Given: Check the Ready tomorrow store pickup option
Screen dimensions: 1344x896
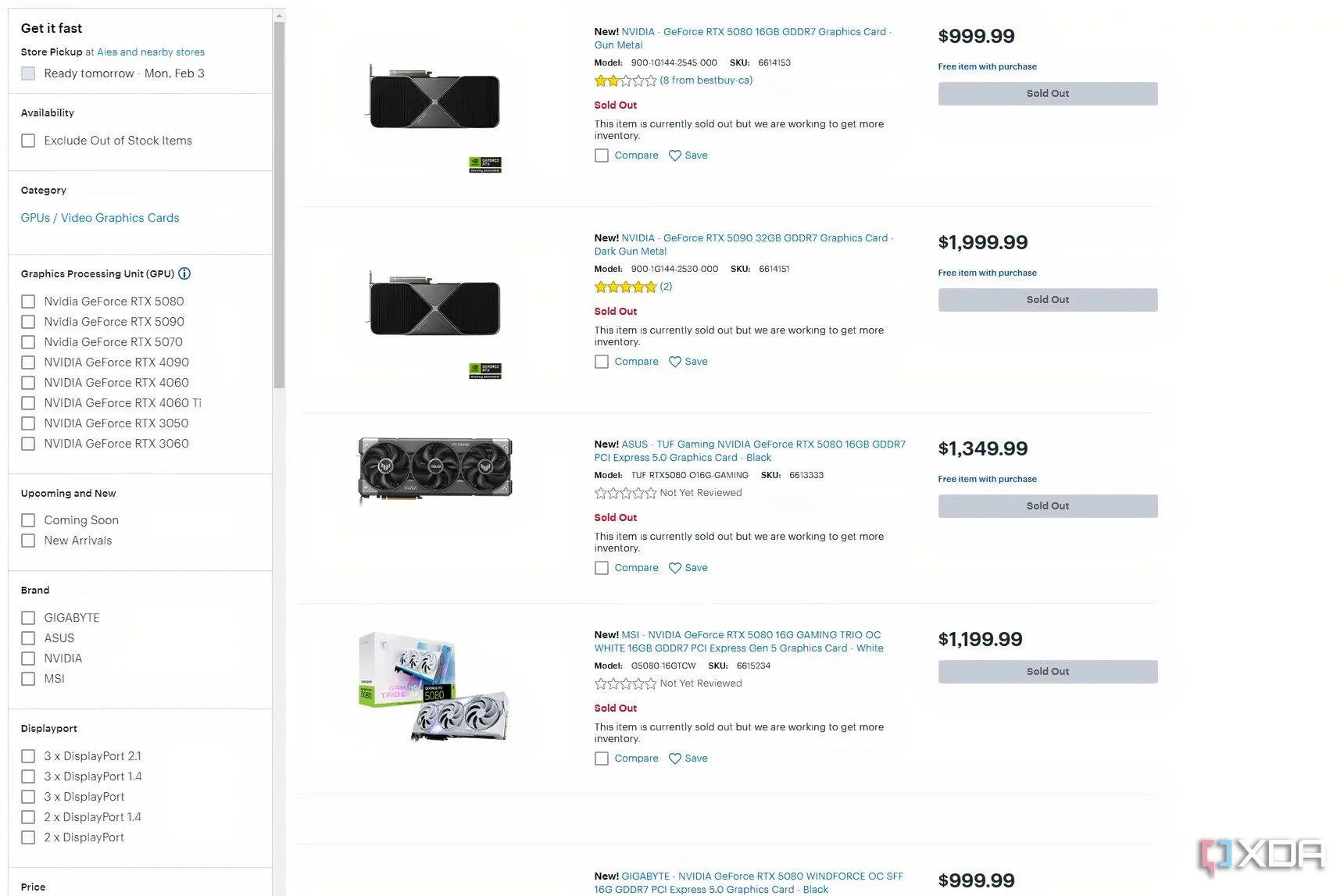Looking at the screenshot, I should pyautogui.click(x=28, y=73).
